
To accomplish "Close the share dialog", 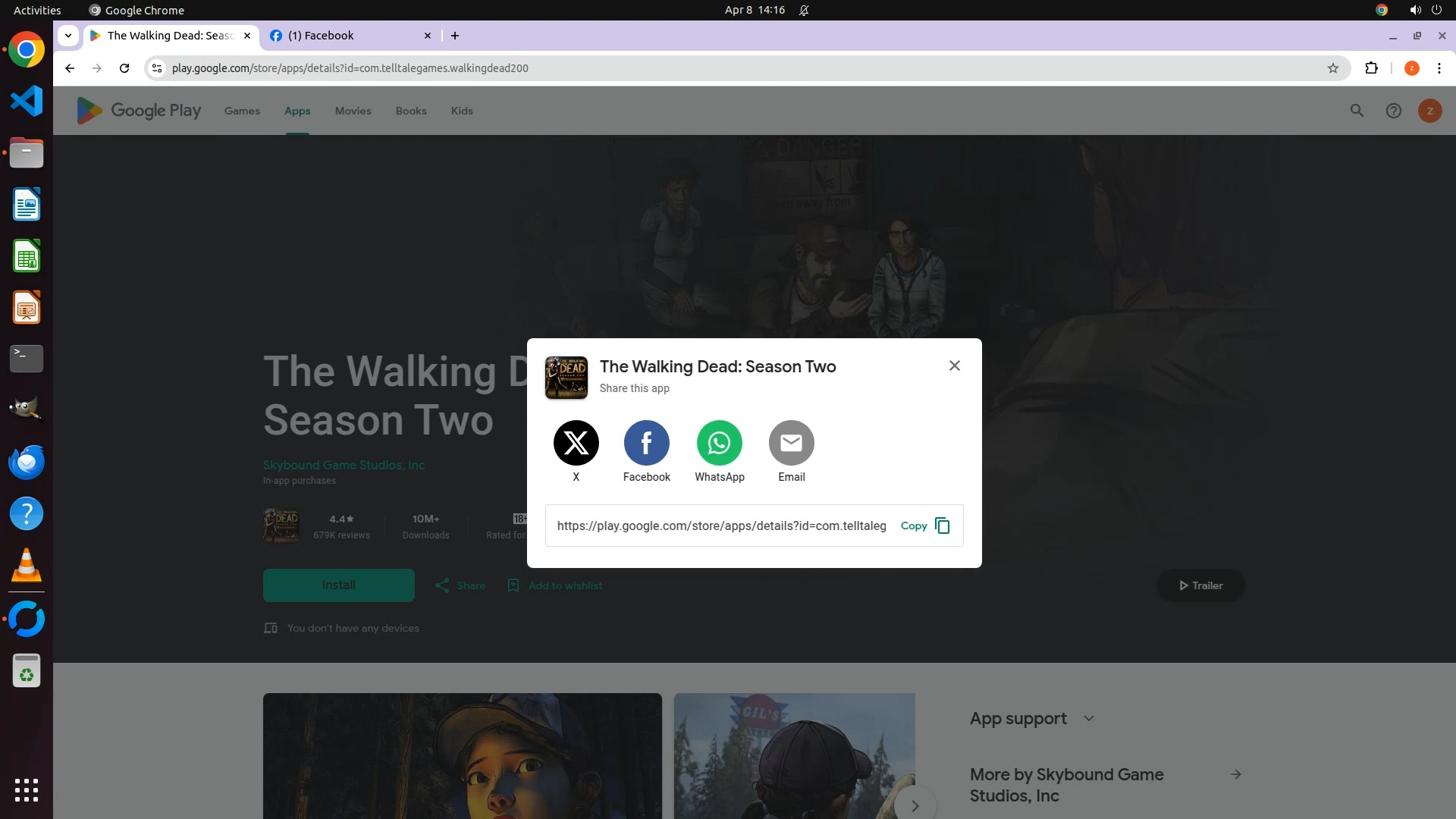I will coord(954,366).
